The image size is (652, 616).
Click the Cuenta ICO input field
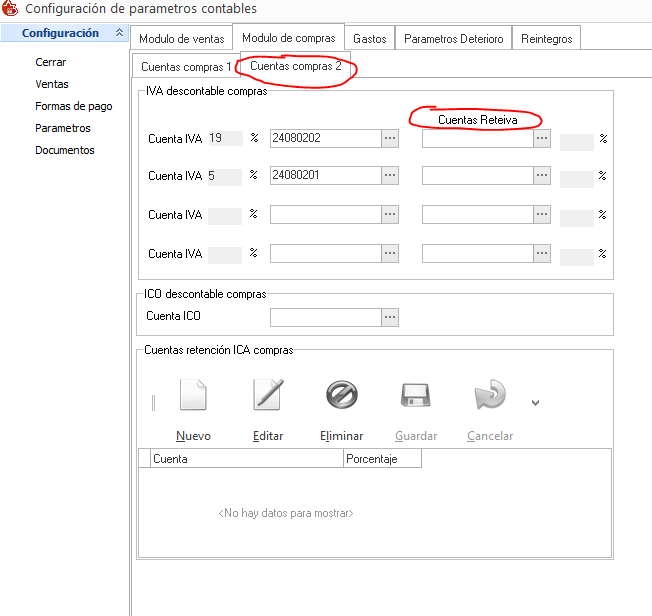(325, 316)
